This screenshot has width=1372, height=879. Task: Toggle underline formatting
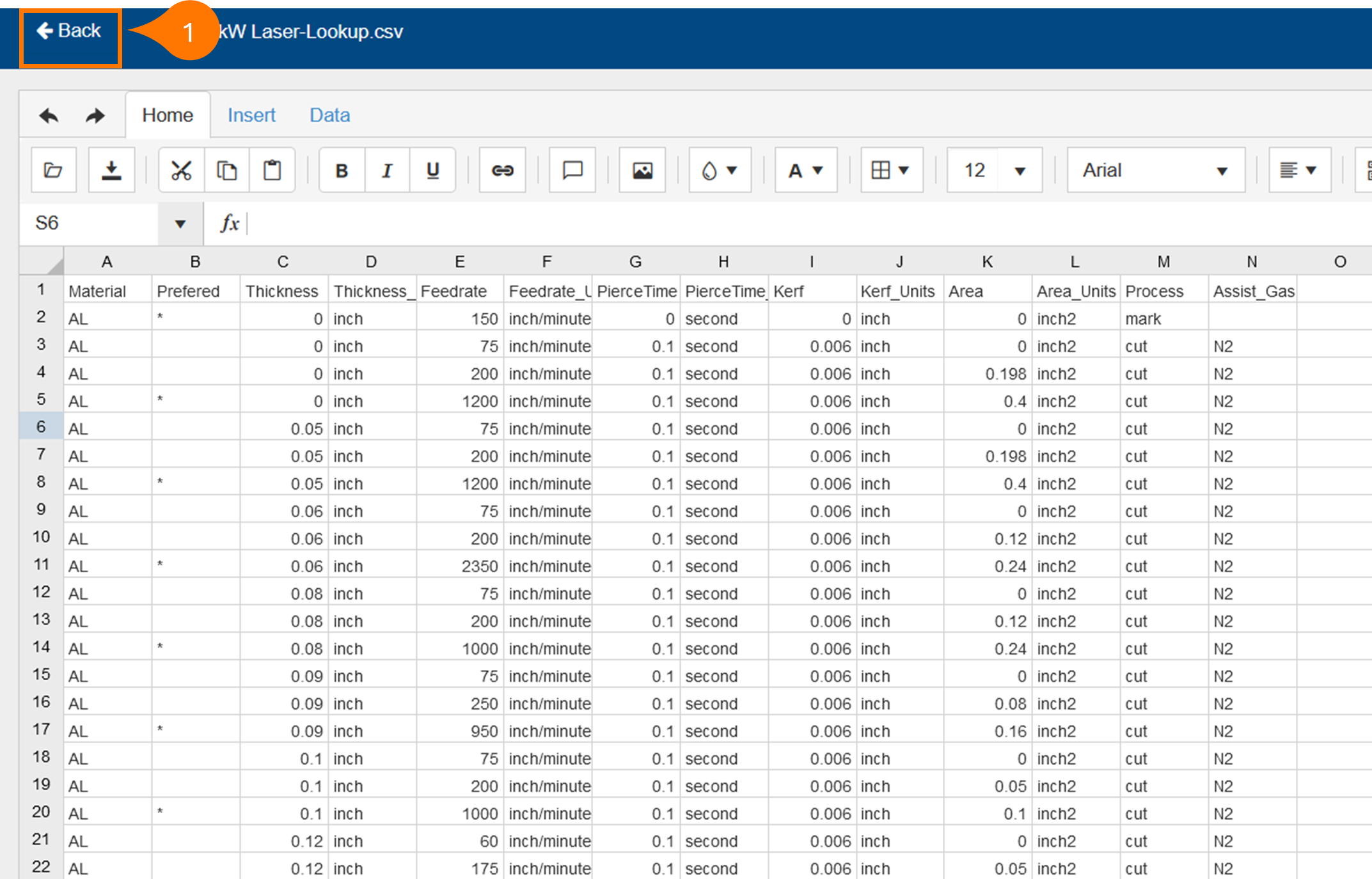coord(432,170)
